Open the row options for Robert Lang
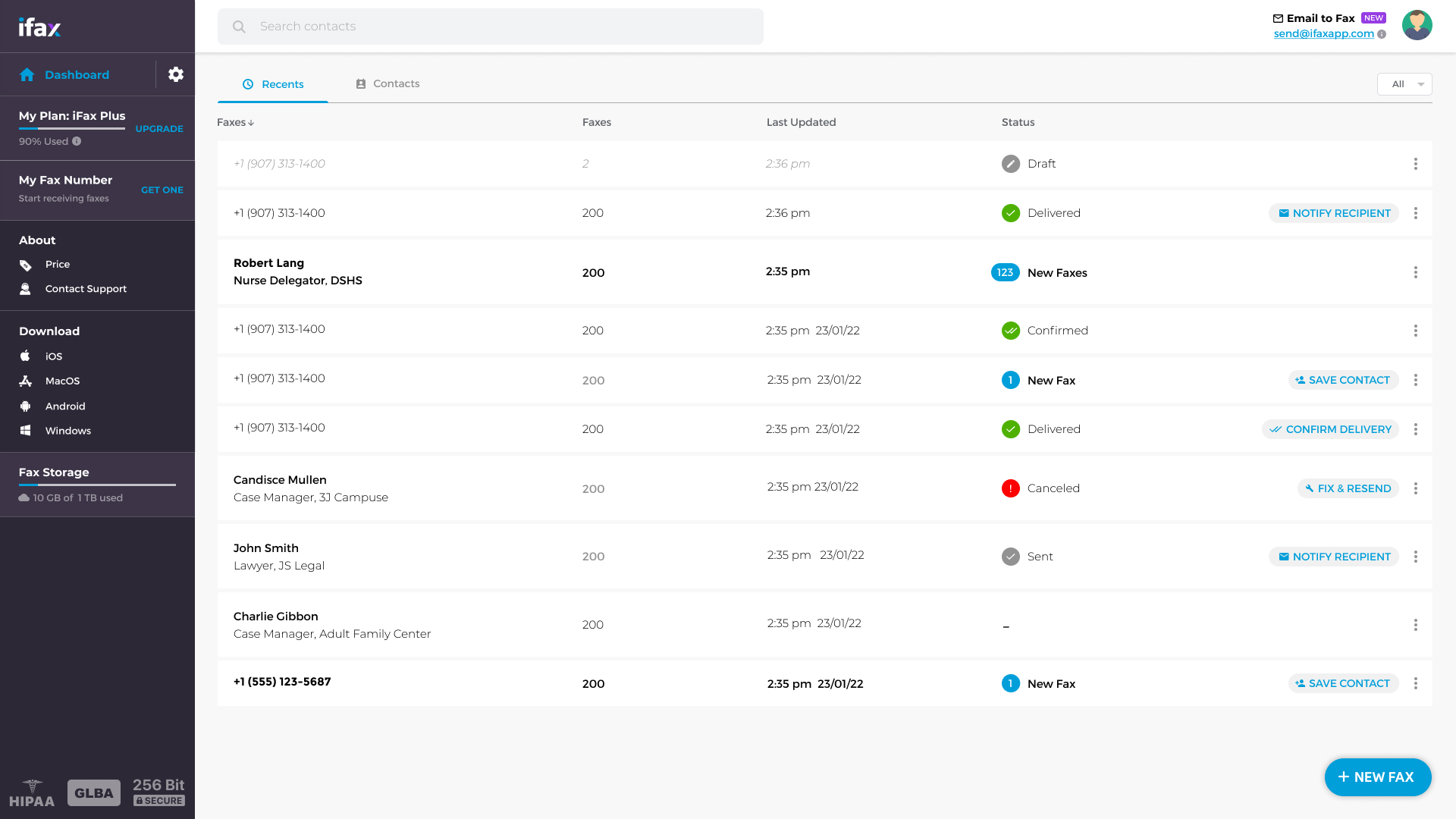Image resolution: width=1456 pixels, height=819 pixels. (x=1416, y=272)
